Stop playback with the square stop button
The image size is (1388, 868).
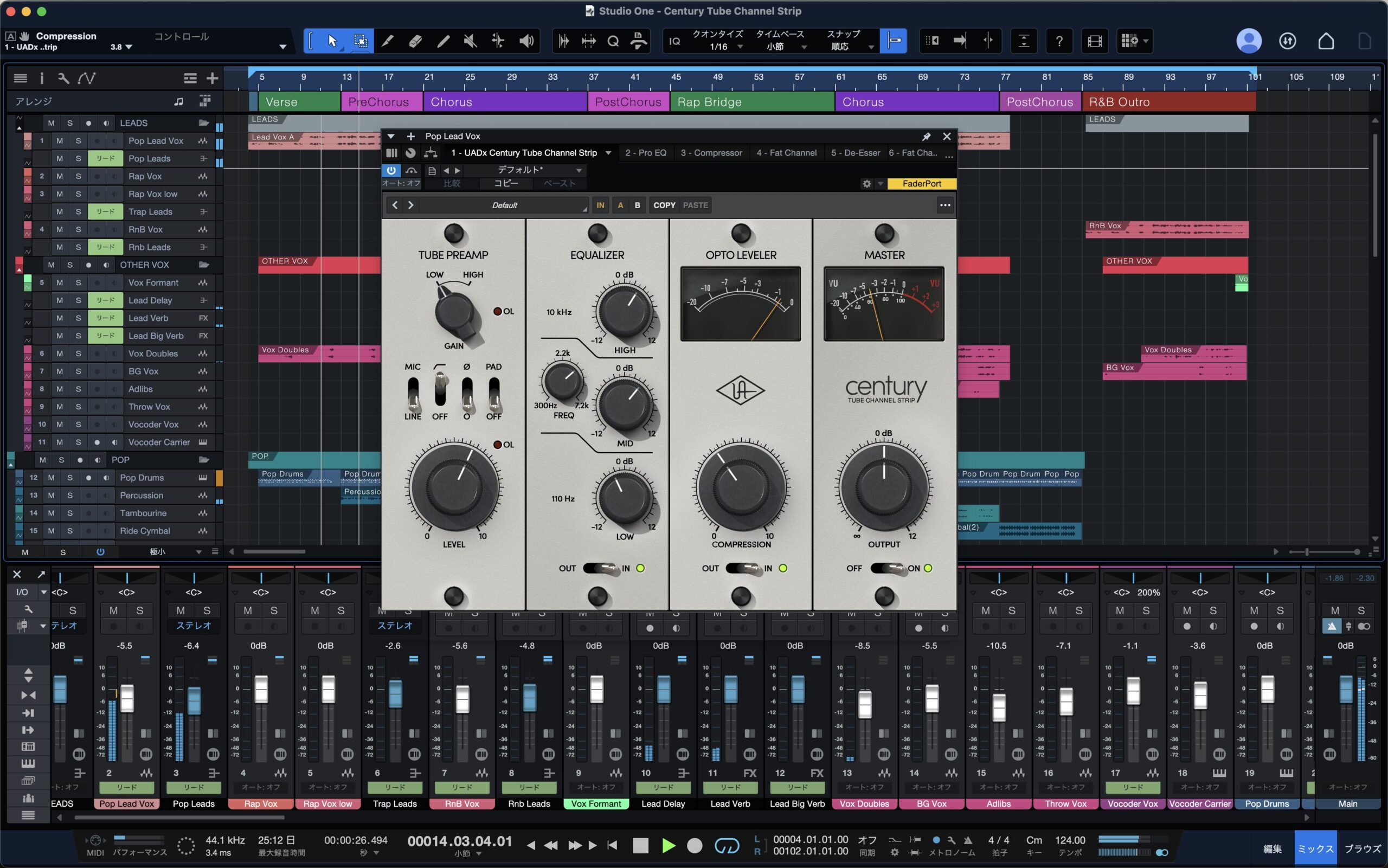tap(641, 845)
